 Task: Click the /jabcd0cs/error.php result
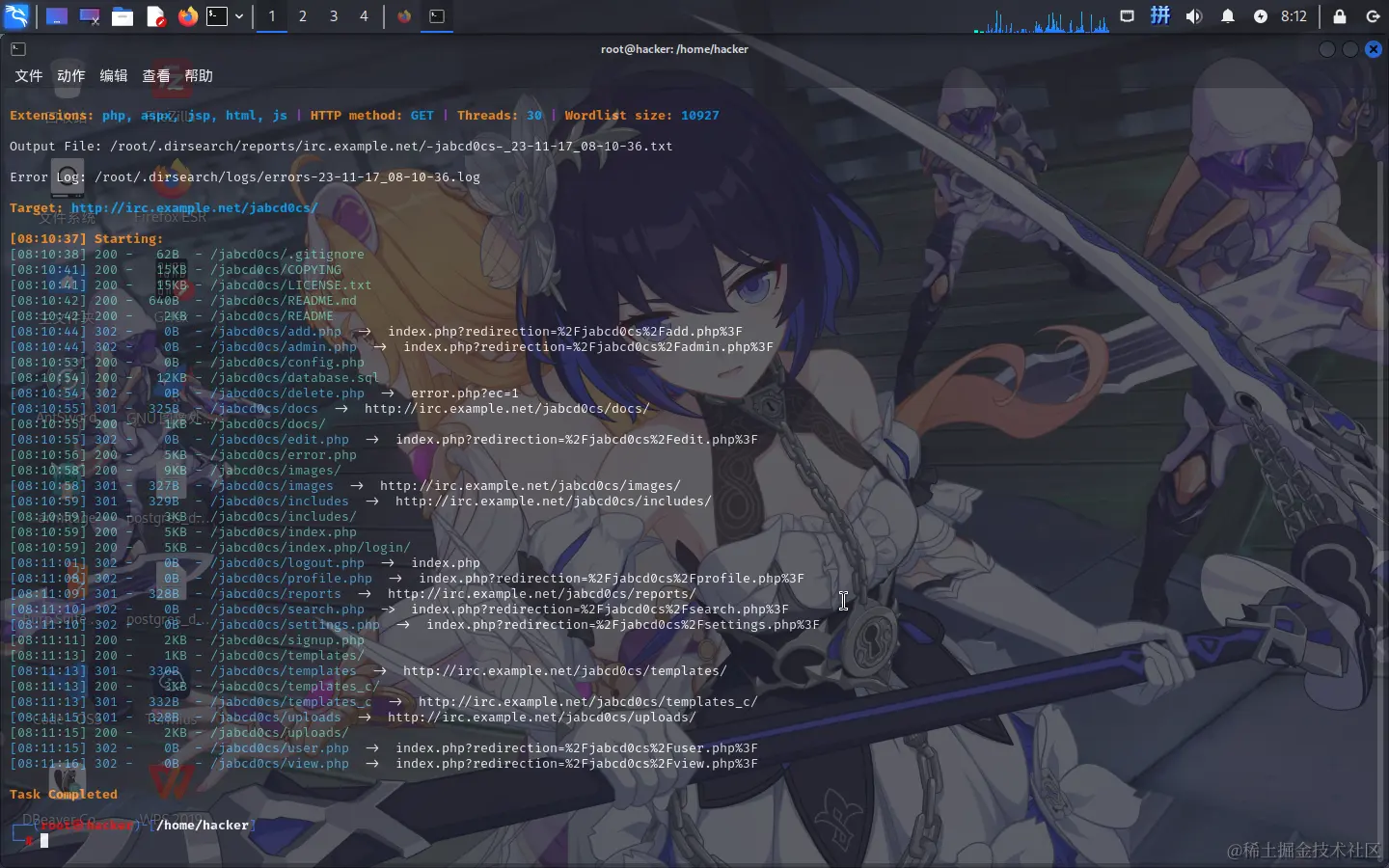pyautogui.click(x=284, y=455)
